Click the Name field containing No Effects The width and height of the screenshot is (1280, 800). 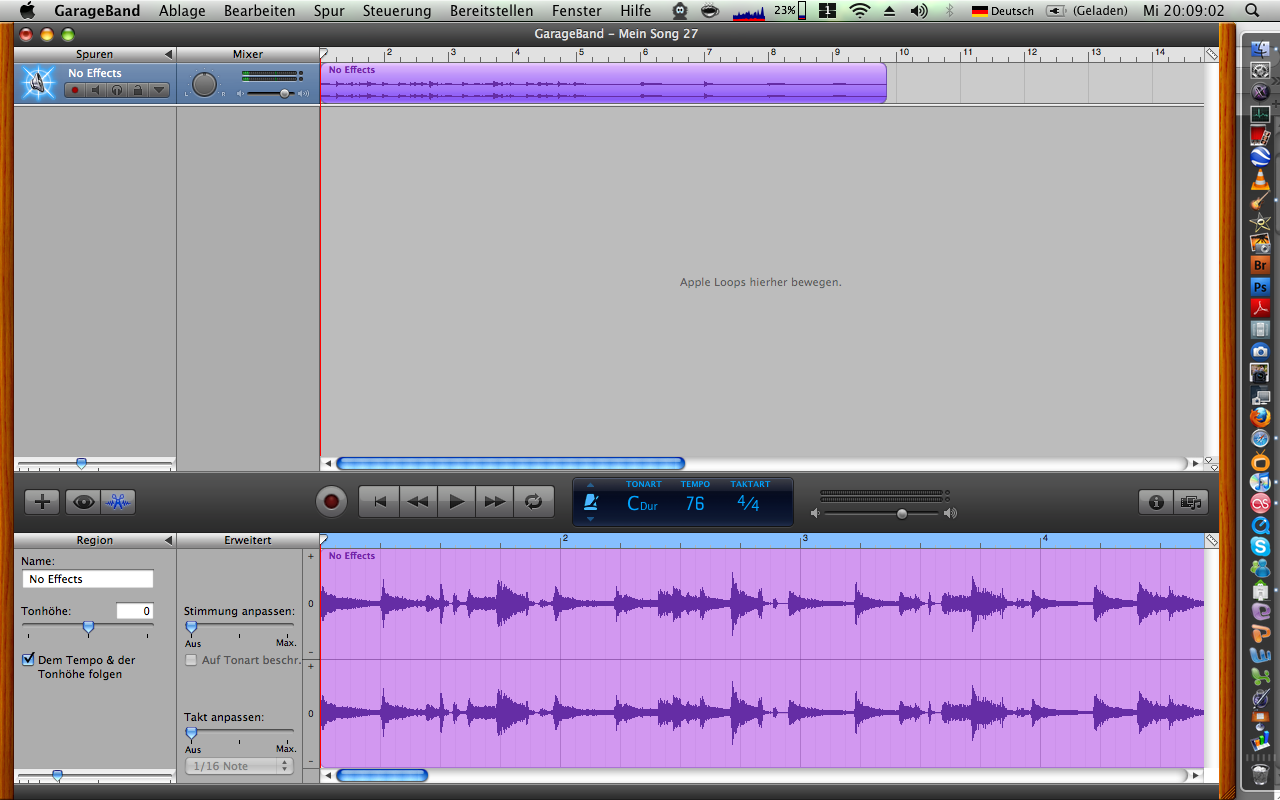click(88, 579)
